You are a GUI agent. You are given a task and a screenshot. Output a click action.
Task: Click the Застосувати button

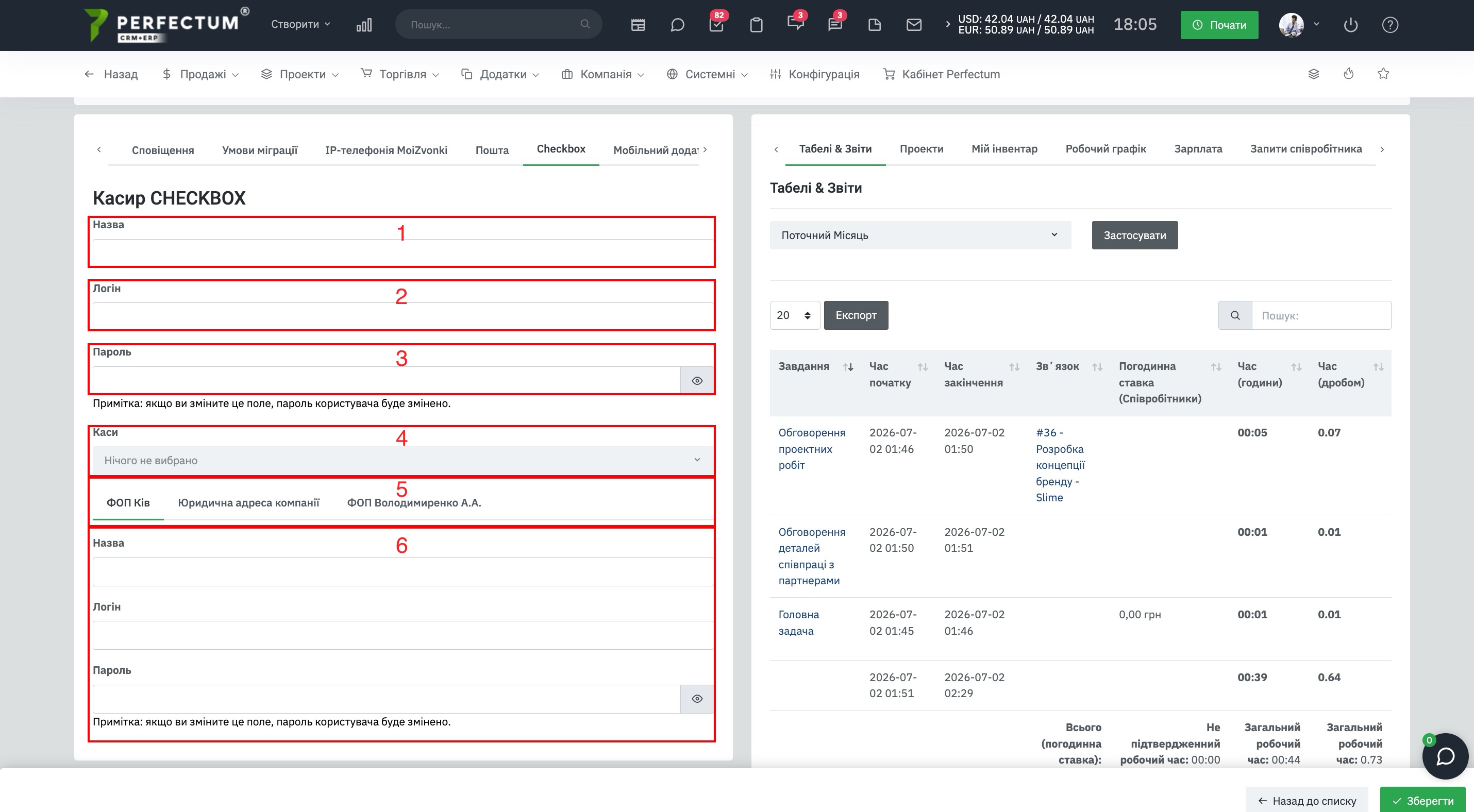(1135, 235)
